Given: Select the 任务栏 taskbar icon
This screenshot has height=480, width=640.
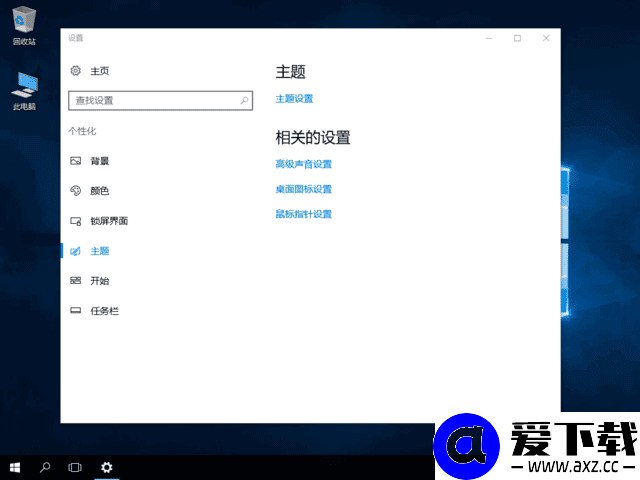Looking at the screenshot, I should [76, 311].
